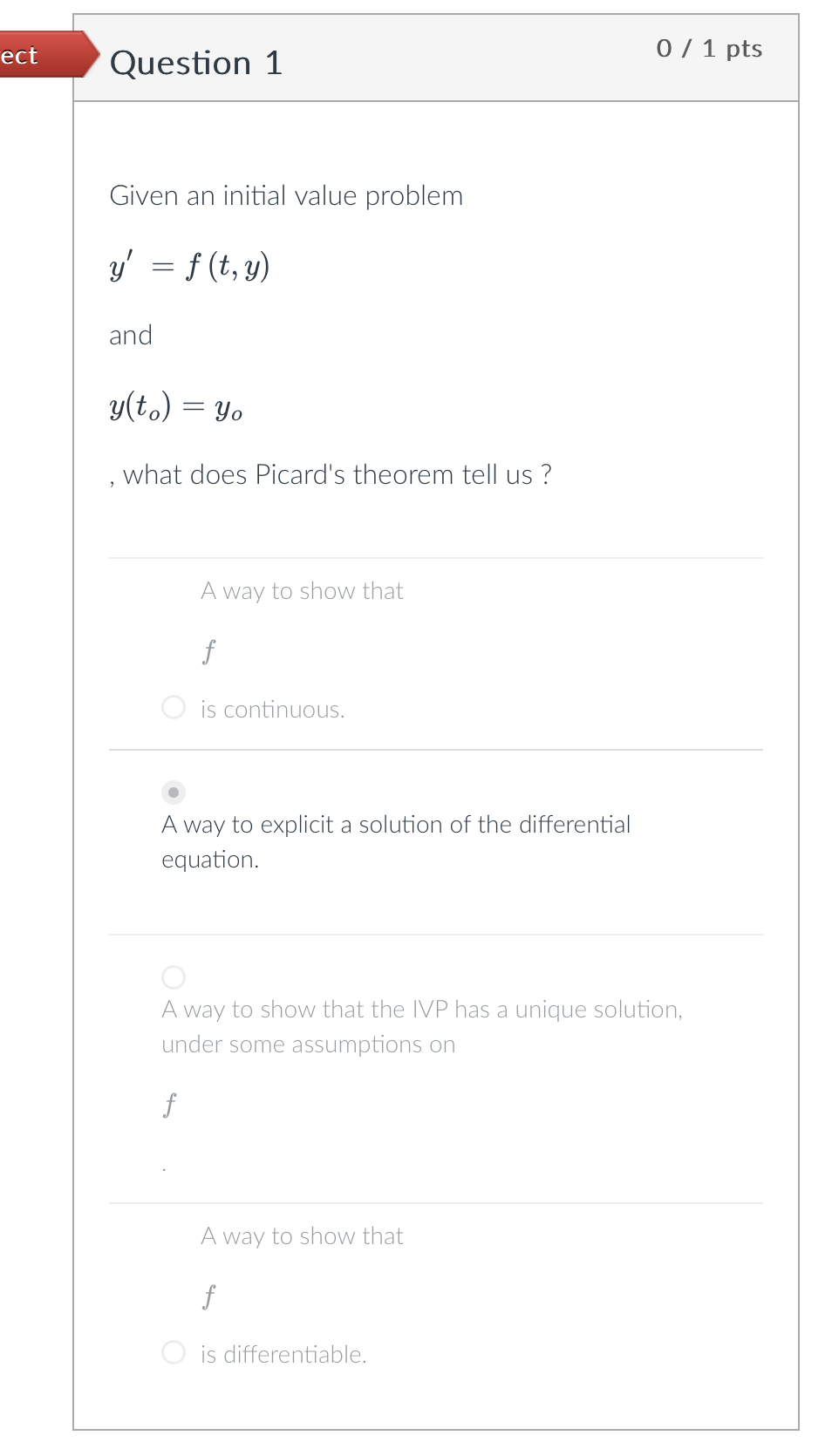Screen dimensions: 832x1456
Task: Click the initial condition y(to) = yo
Action: pyautogui.click(x=175, y=406)
